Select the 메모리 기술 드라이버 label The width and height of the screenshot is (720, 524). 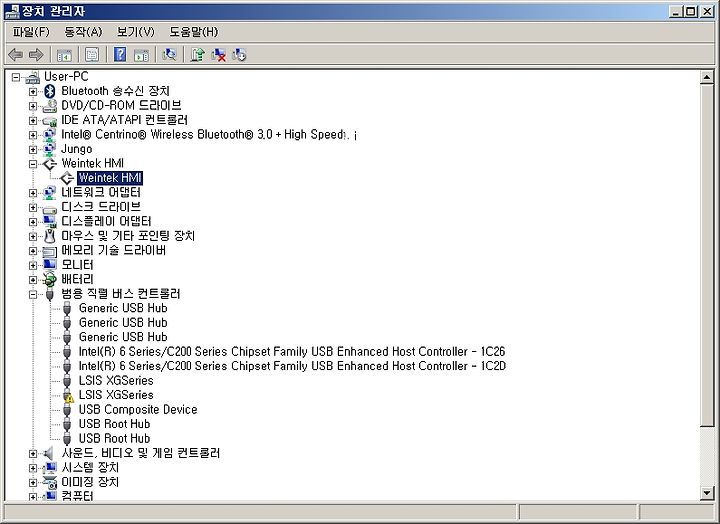coord(113,250)
